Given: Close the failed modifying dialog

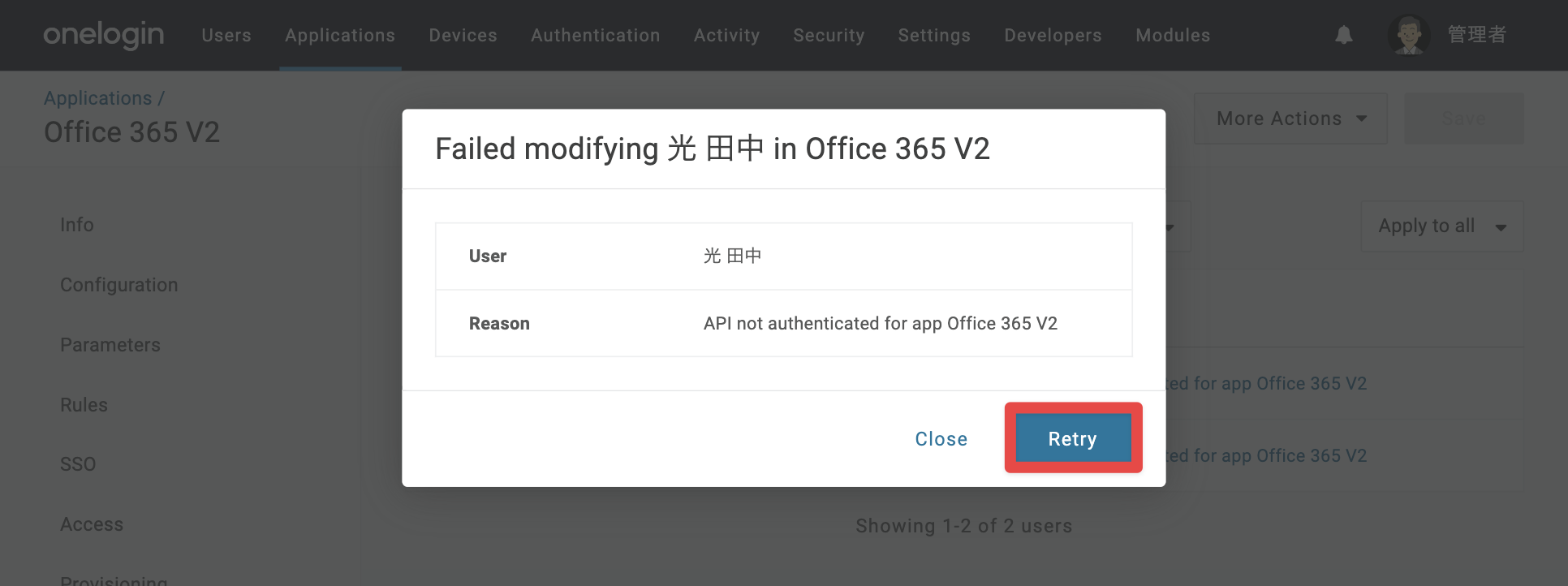Looking at the screenshot, I should (x=941, y=439).
